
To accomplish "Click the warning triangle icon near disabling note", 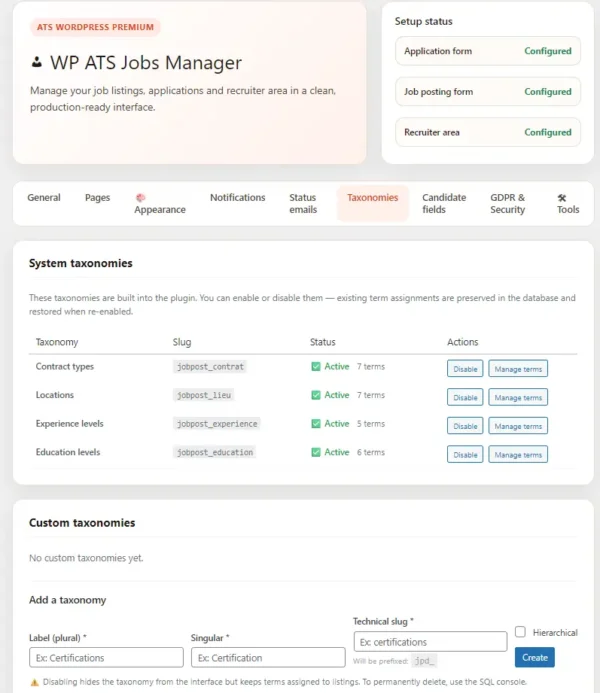I will [34, 682].
